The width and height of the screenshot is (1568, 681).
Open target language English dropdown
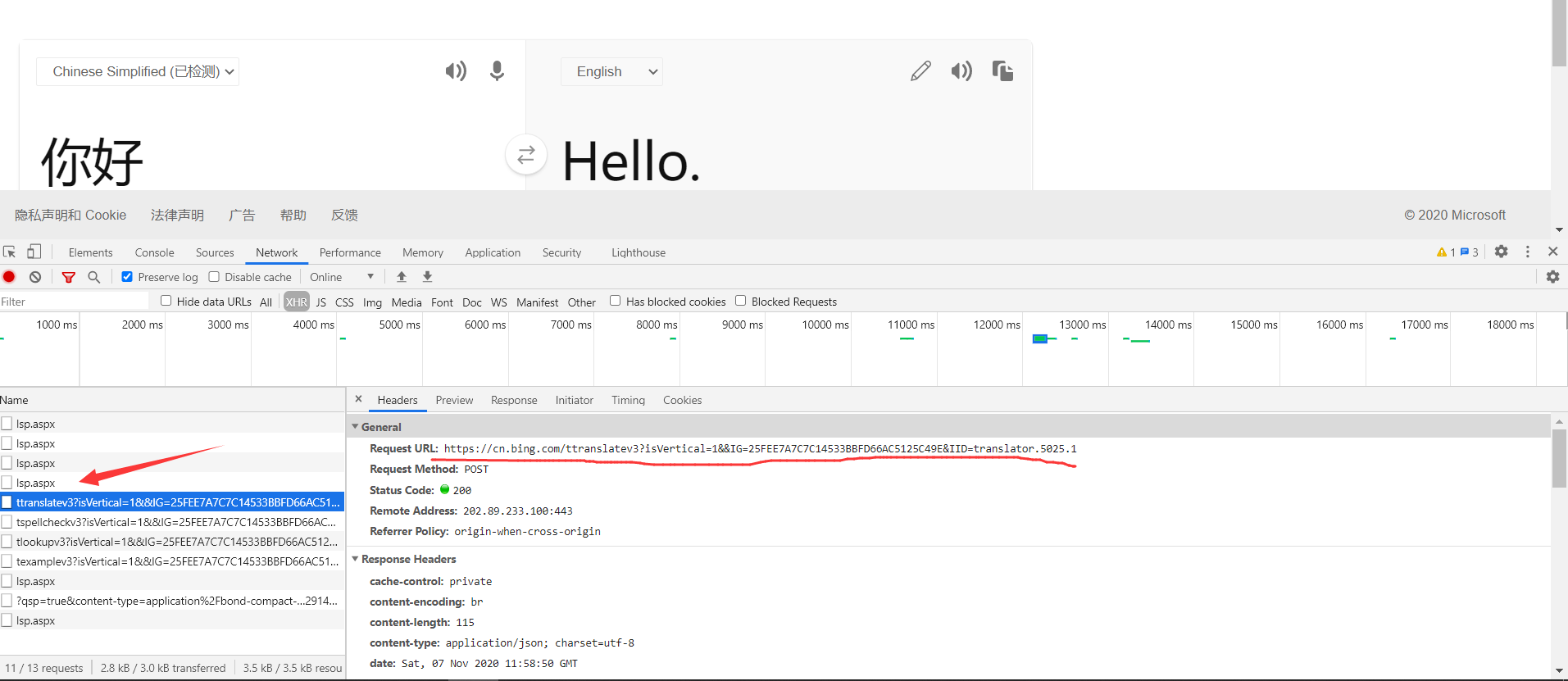tap(611, 71)
